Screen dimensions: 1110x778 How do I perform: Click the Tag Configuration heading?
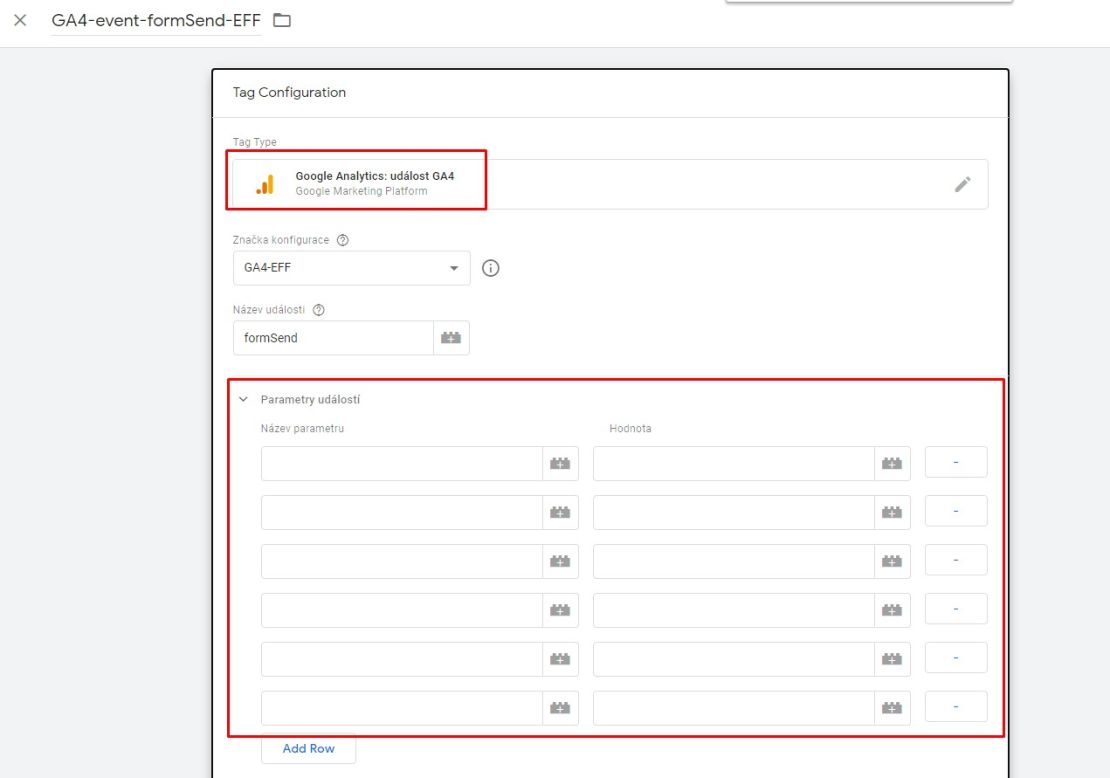point(289,92)
